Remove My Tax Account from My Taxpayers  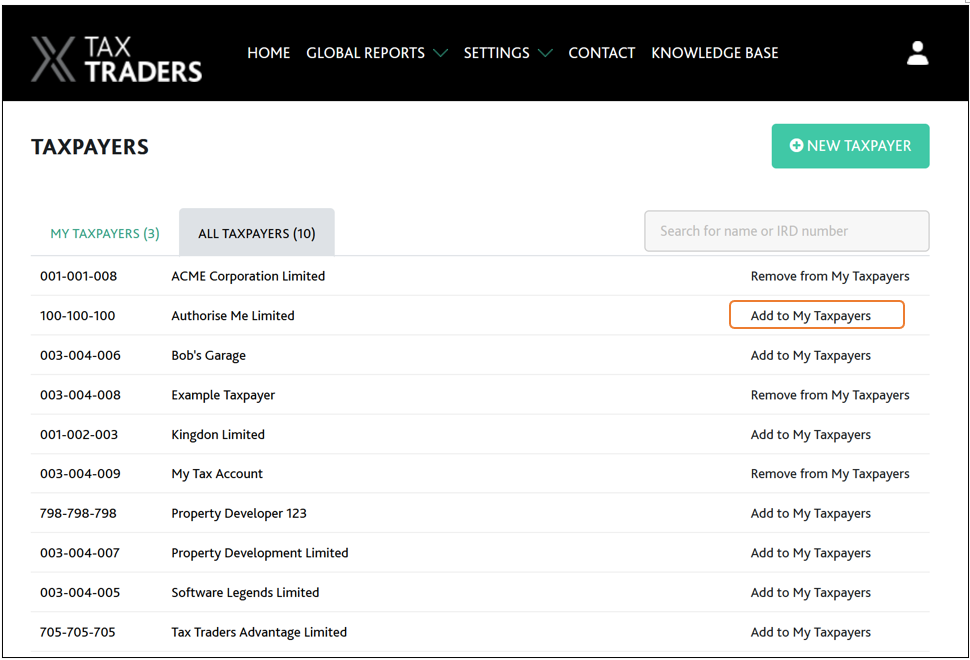tap(829, 474)
